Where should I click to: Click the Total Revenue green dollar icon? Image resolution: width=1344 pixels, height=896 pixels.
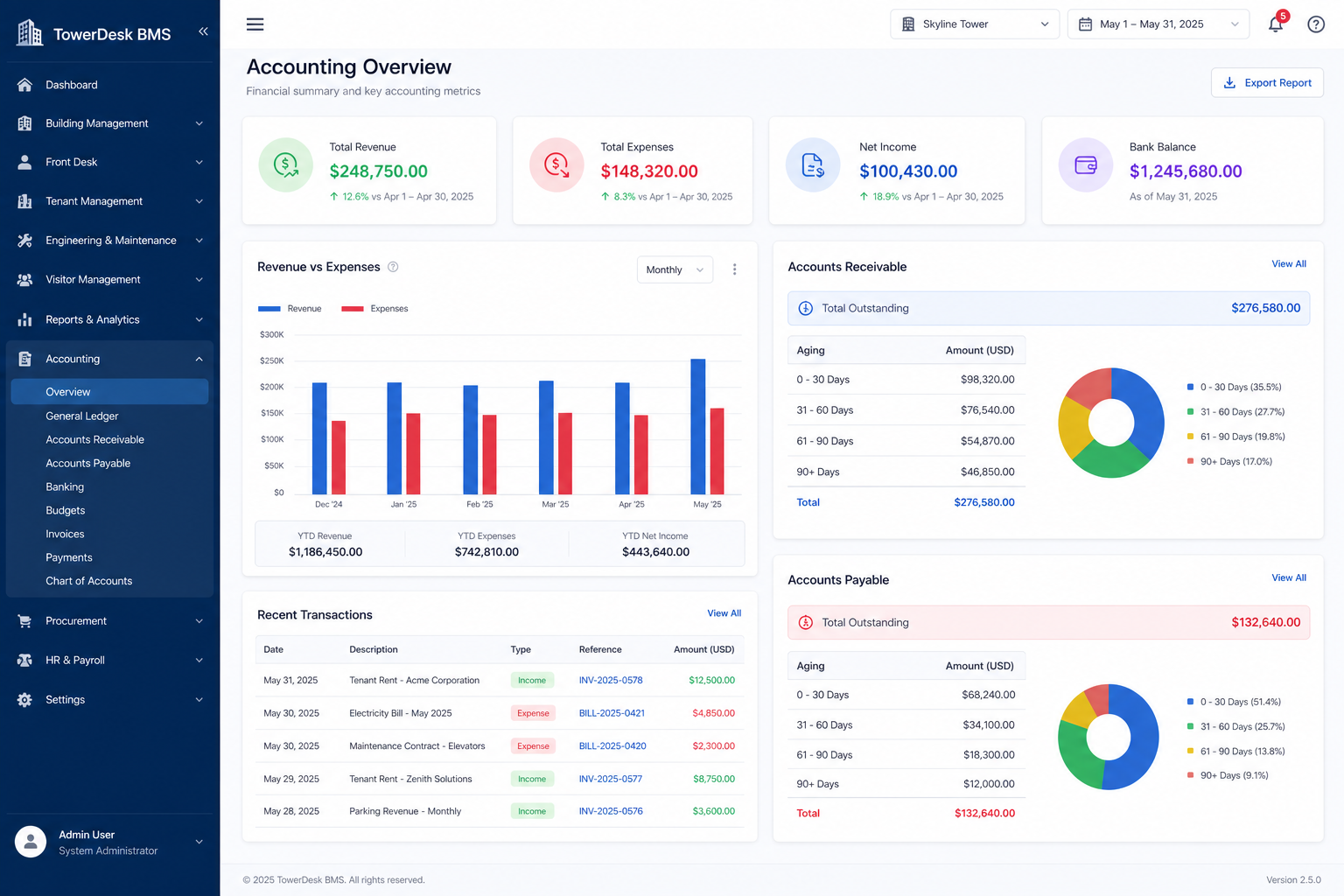pyautogui.click(x=286, y=164)
